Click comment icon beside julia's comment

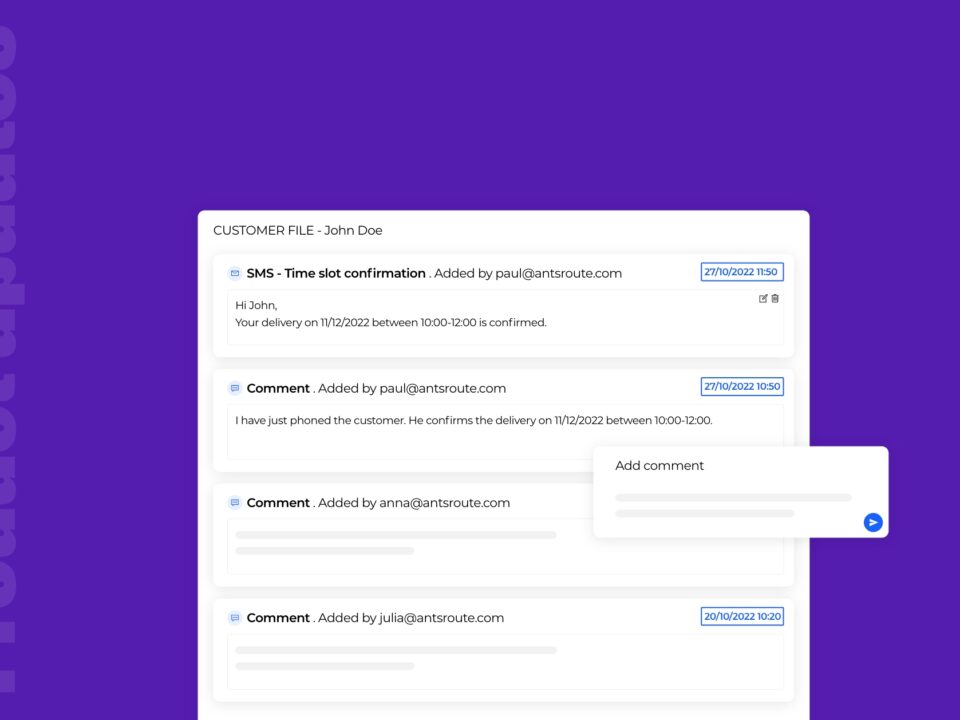(235, 618)
